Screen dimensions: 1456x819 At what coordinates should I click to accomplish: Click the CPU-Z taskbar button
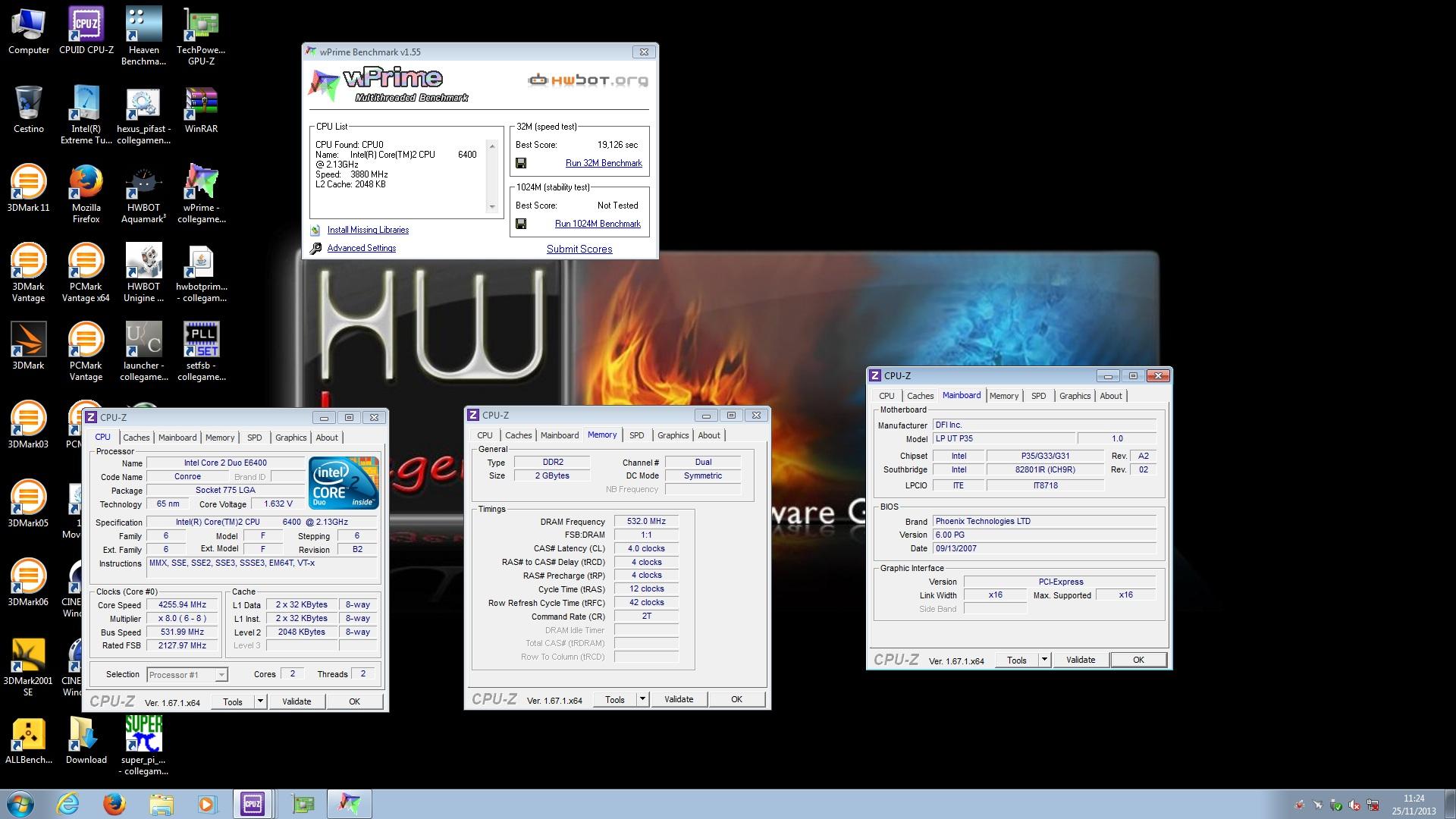point(253,804)
